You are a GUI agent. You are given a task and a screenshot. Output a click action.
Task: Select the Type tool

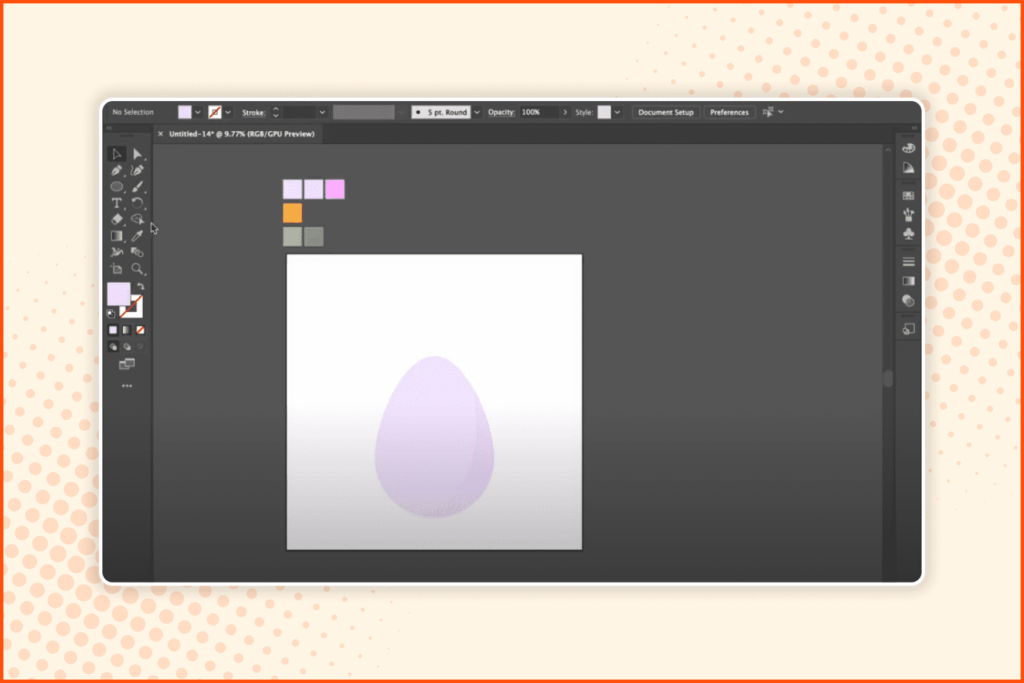117,203
